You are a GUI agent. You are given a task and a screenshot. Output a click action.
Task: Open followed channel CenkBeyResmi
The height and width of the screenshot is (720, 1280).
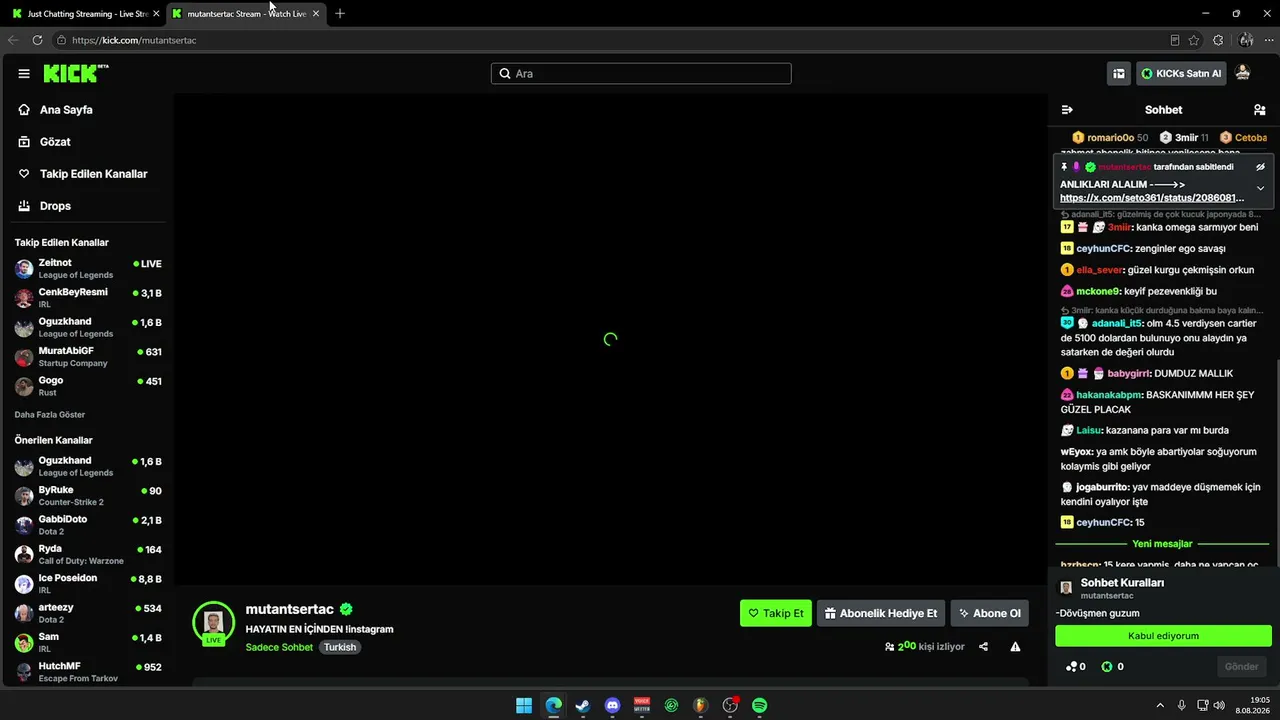pos(88,298)
